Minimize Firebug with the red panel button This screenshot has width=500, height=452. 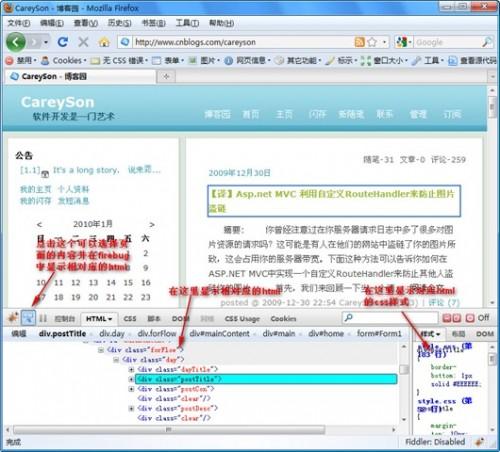click(x=446, y=318)
